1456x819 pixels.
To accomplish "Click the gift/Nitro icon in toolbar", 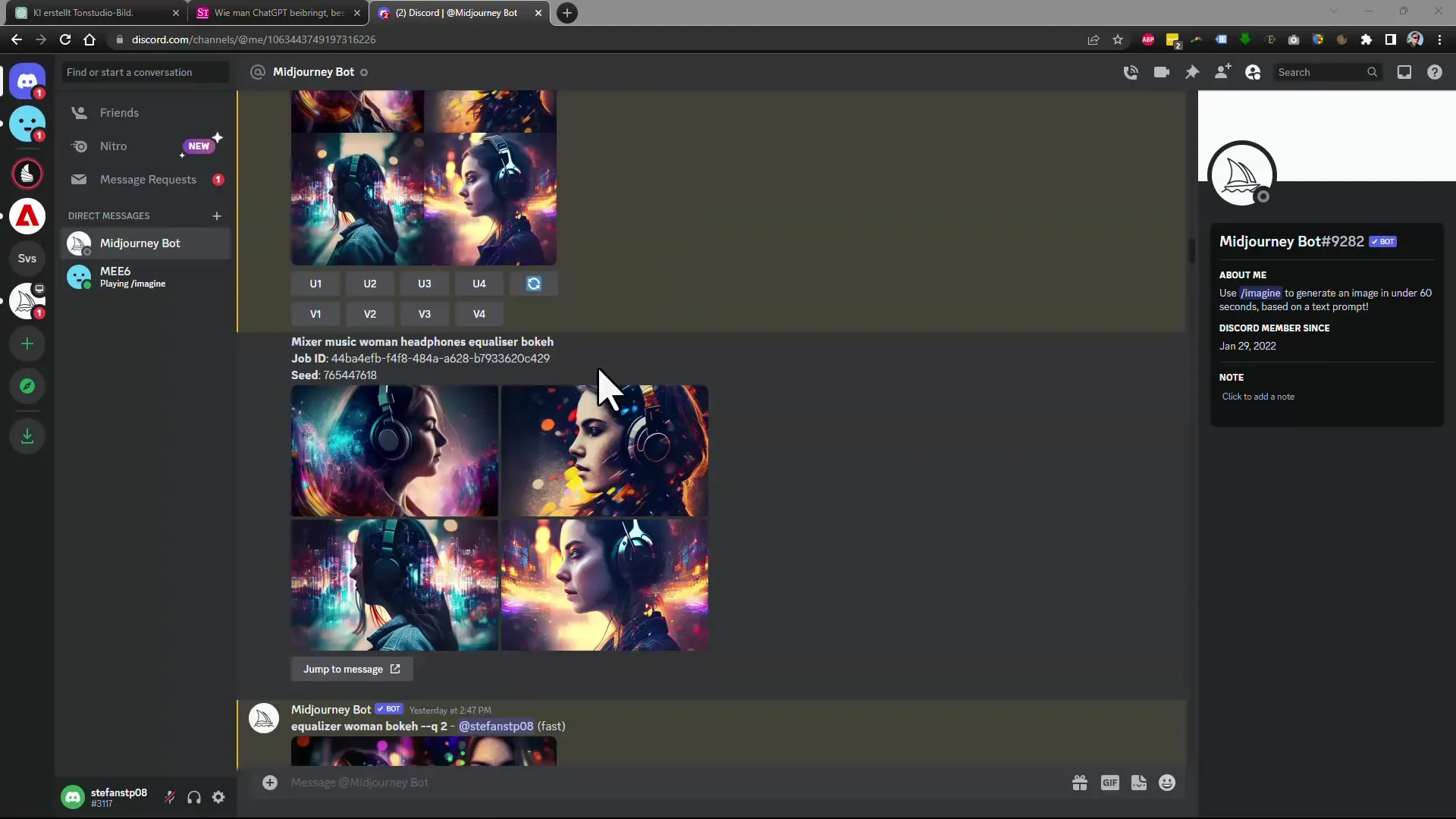I will click(x=1080, y=783).
